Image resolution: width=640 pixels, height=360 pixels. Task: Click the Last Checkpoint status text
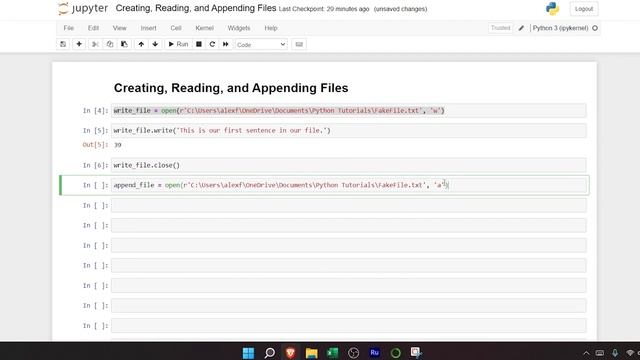click(324, 9)
